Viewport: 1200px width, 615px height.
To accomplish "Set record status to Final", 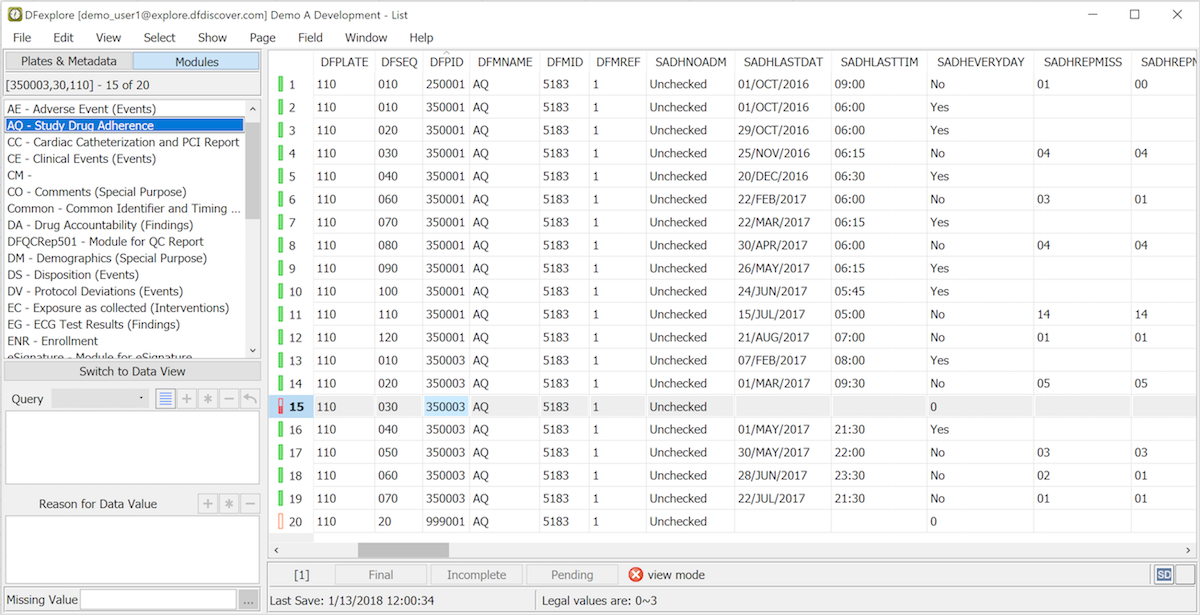I will click(381, 575).
